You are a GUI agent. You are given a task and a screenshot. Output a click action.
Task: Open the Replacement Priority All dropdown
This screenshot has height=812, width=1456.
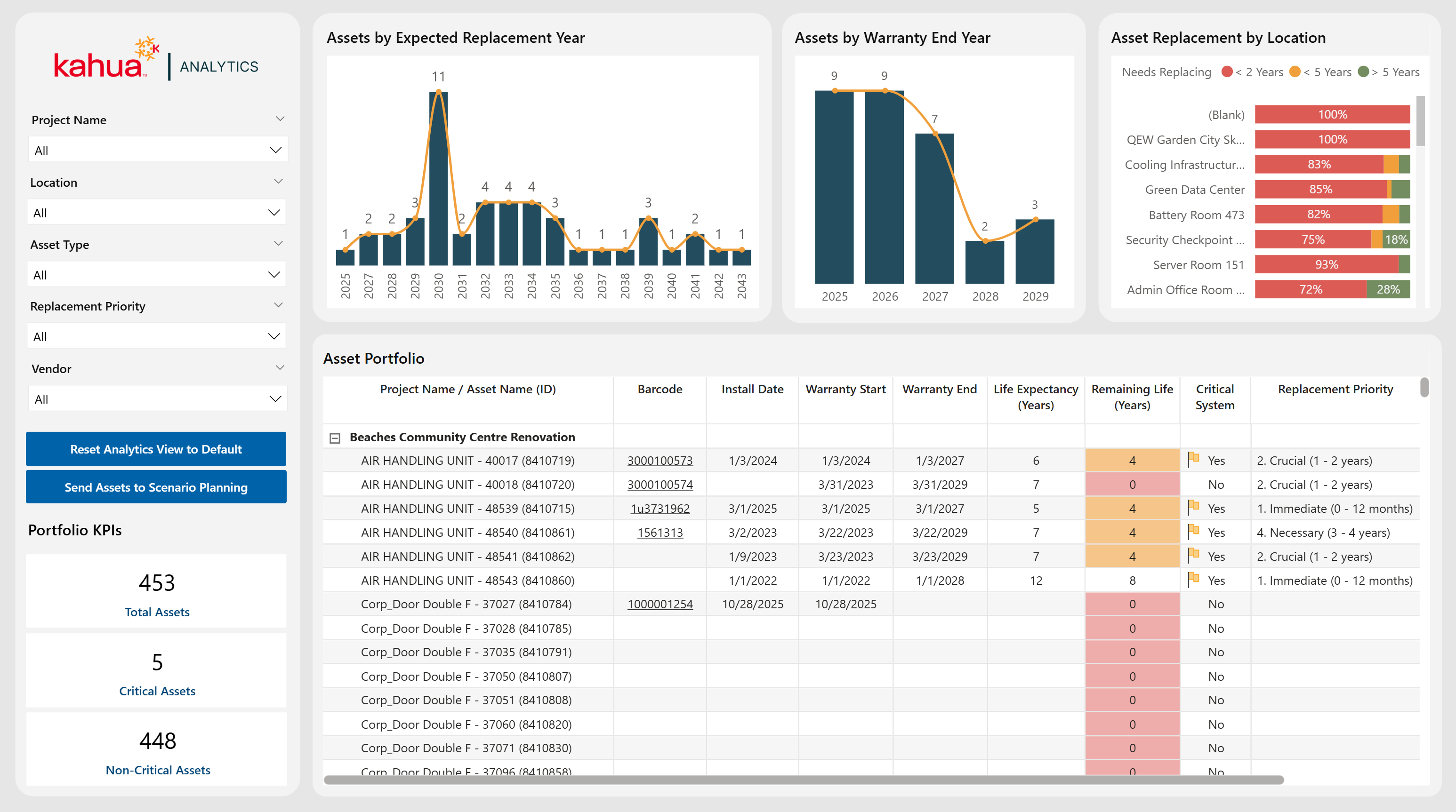click(157, 336)
